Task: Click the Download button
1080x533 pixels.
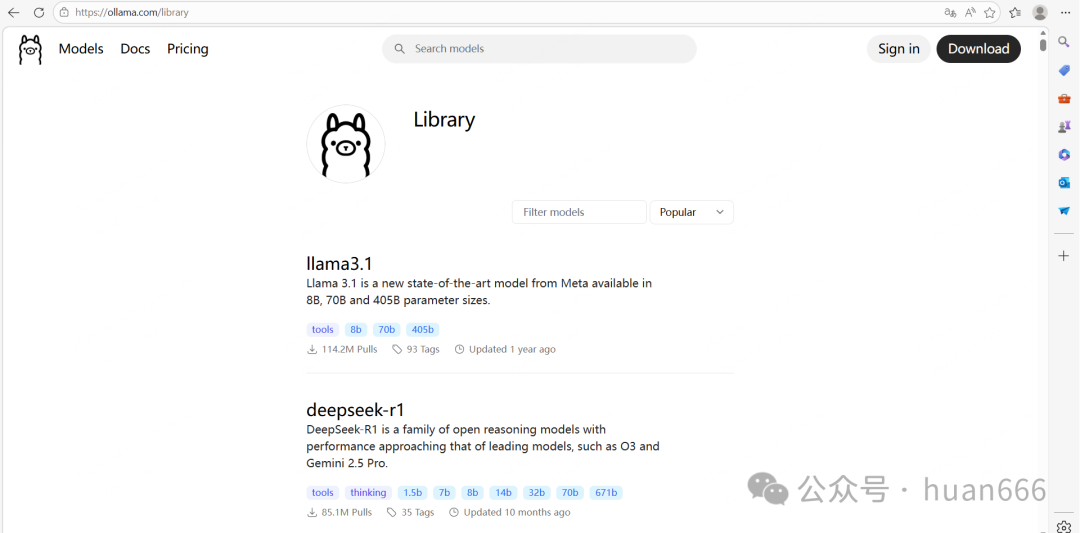Action: (x=979, y=49)
